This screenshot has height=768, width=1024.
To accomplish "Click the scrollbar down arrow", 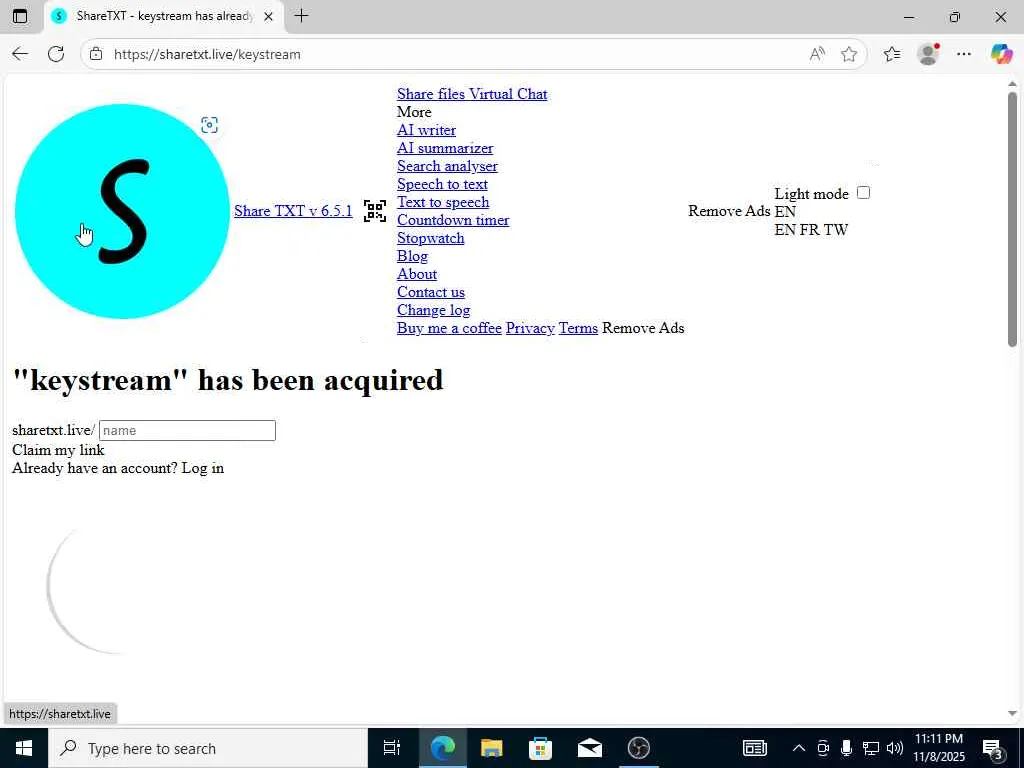I will click(x=1012, y=713).
